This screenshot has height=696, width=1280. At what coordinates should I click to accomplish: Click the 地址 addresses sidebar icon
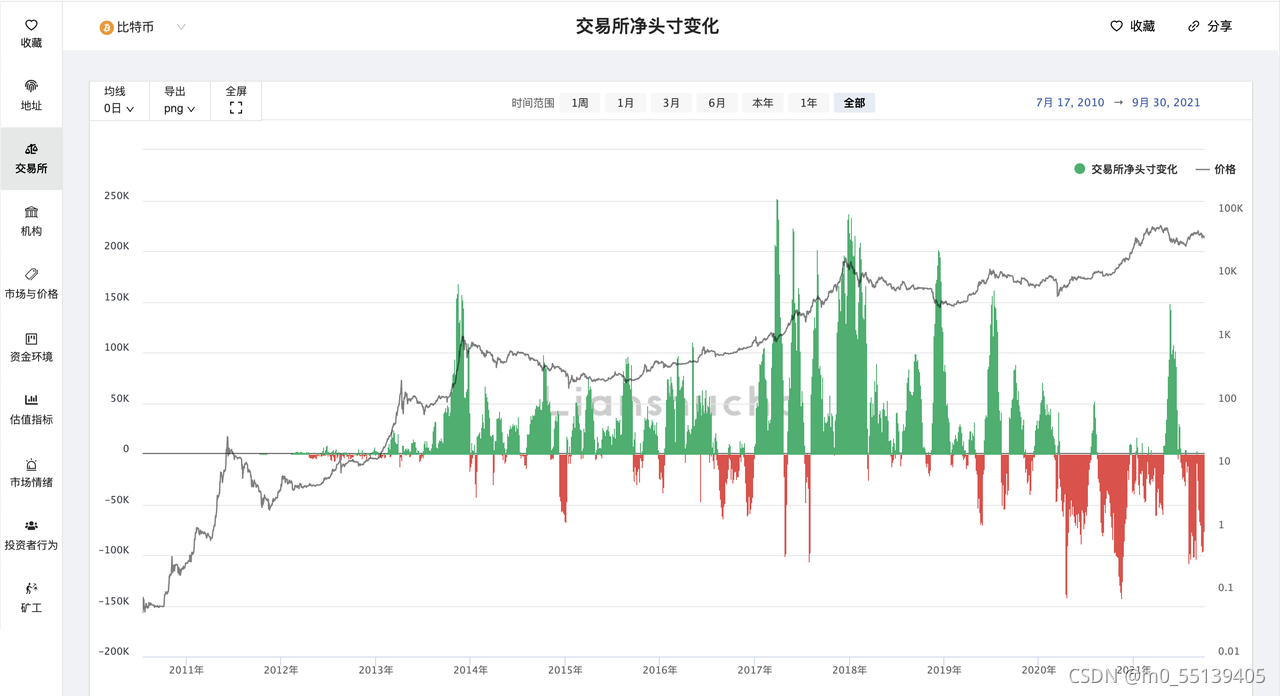[30, 96]
